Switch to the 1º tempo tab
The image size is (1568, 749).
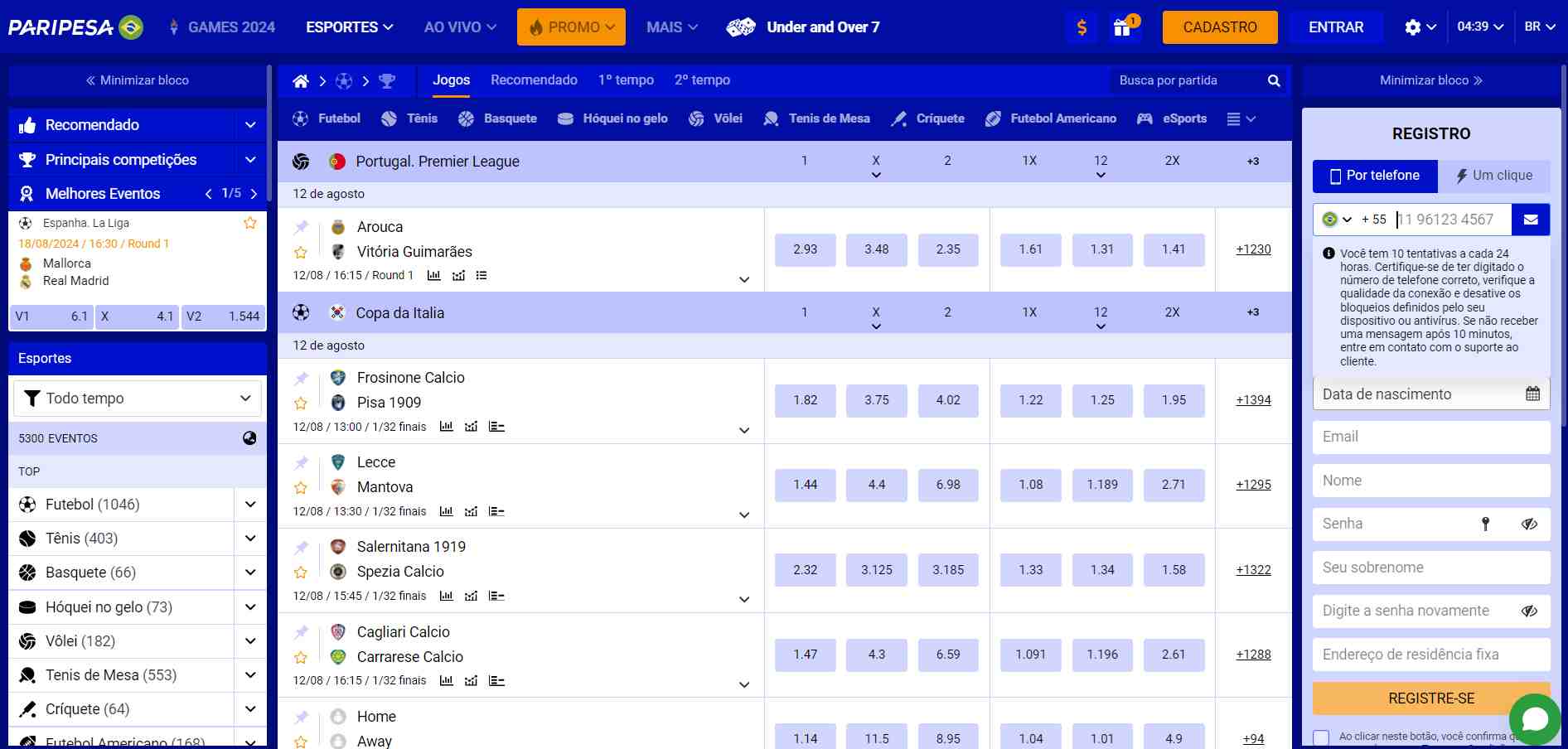626,80
